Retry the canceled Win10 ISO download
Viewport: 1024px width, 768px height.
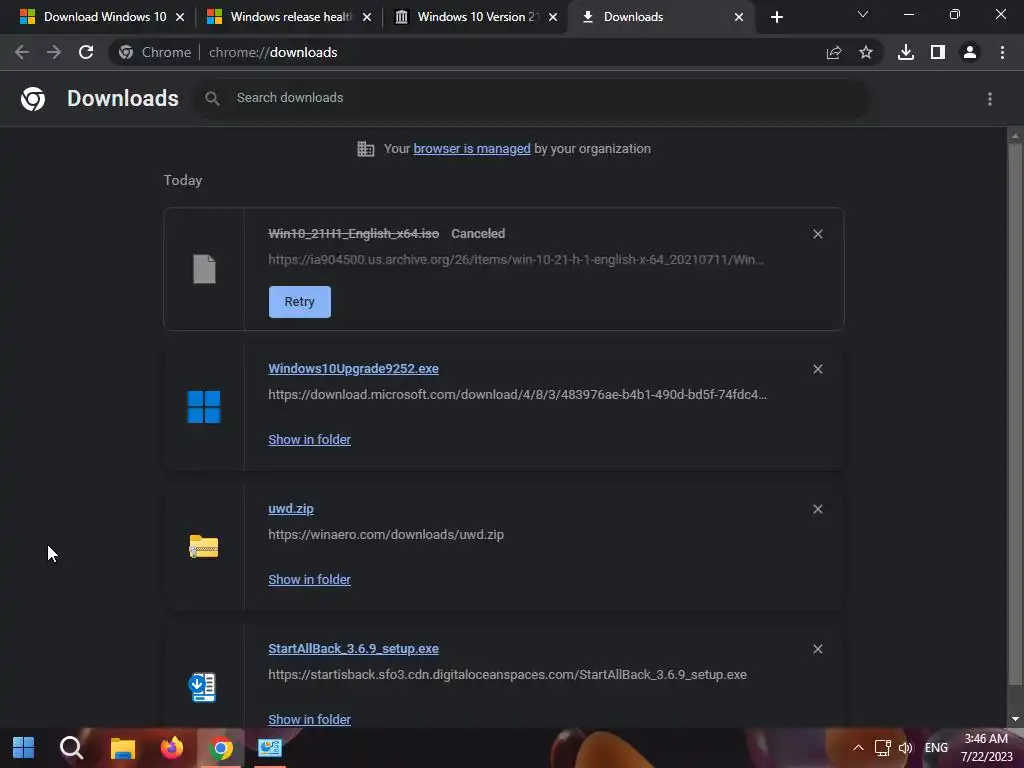click(x=300, y=302)
